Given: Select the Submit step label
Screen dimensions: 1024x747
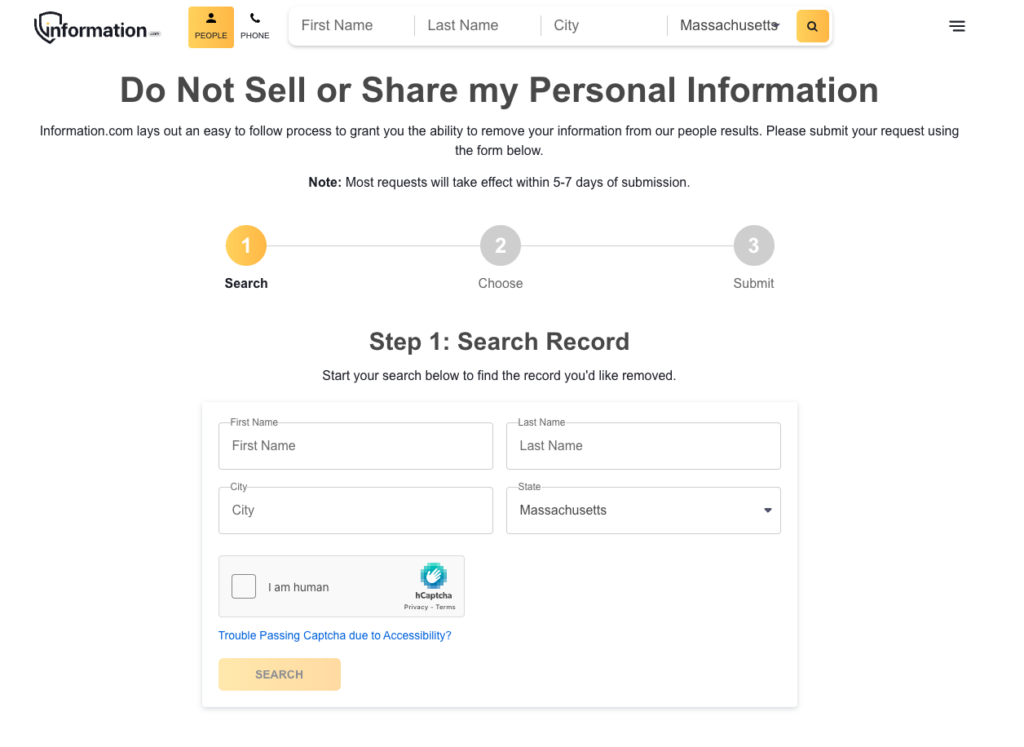Looking at the screenshot, I should tap(753, 283).
